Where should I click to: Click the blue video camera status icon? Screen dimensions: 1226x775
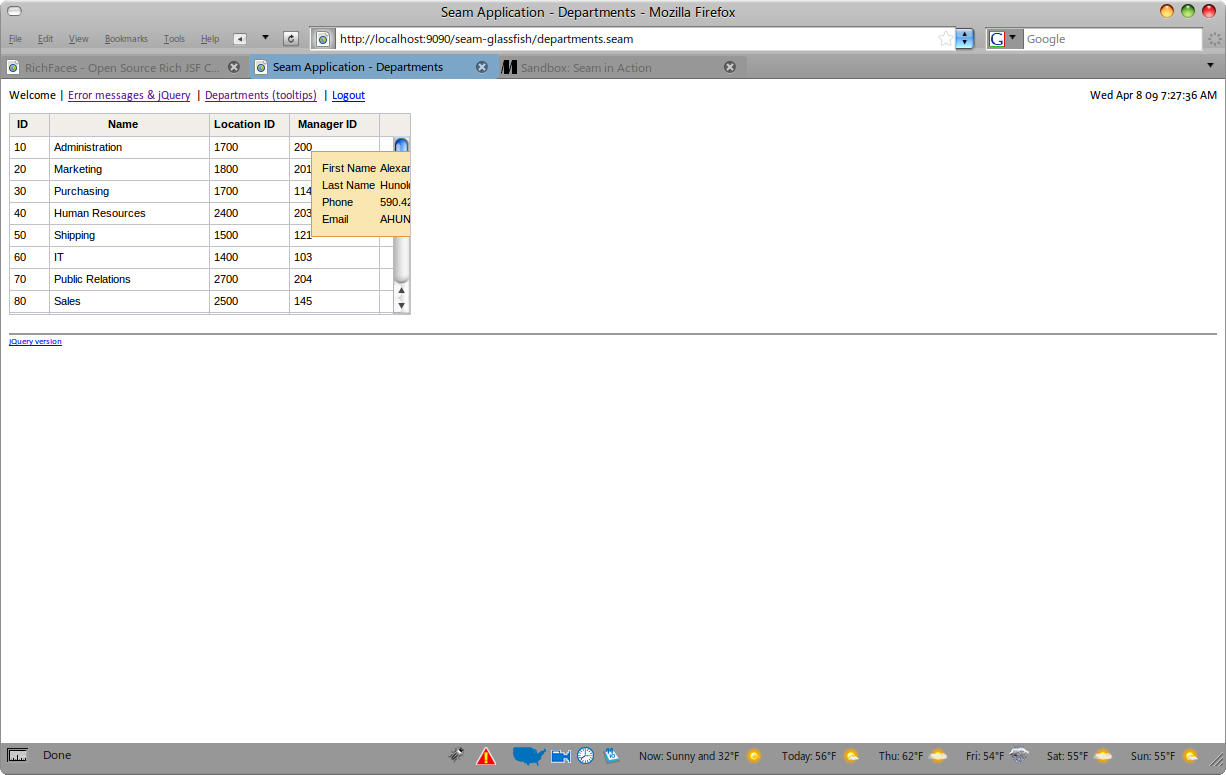click(561, 756)
